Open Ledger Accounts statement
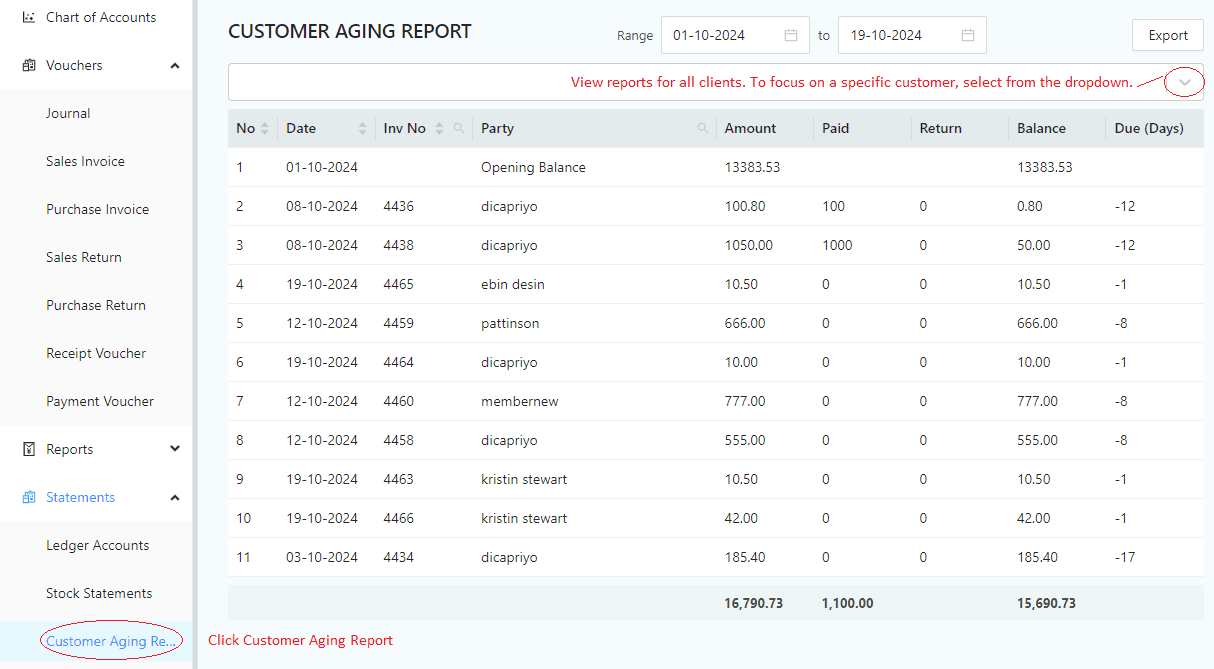Screen dimensions: 1214x669 tap(98, 545)
